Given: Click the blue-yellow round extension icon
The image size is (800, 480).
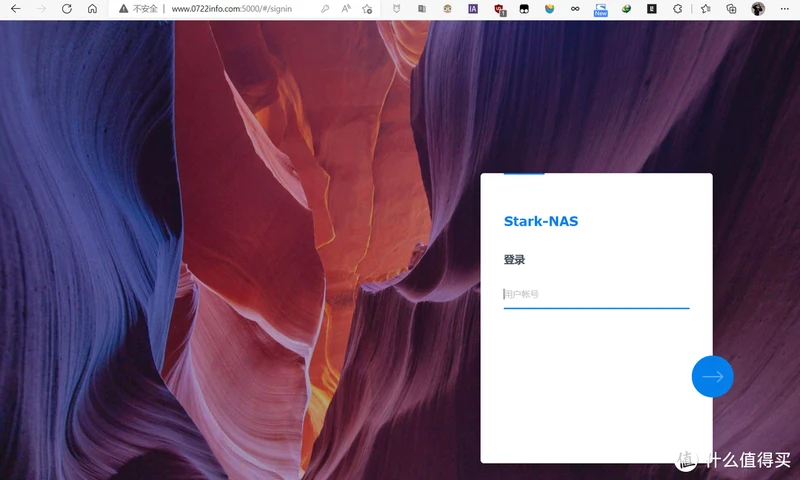Looking at the screenshot, I should point(549,9).
